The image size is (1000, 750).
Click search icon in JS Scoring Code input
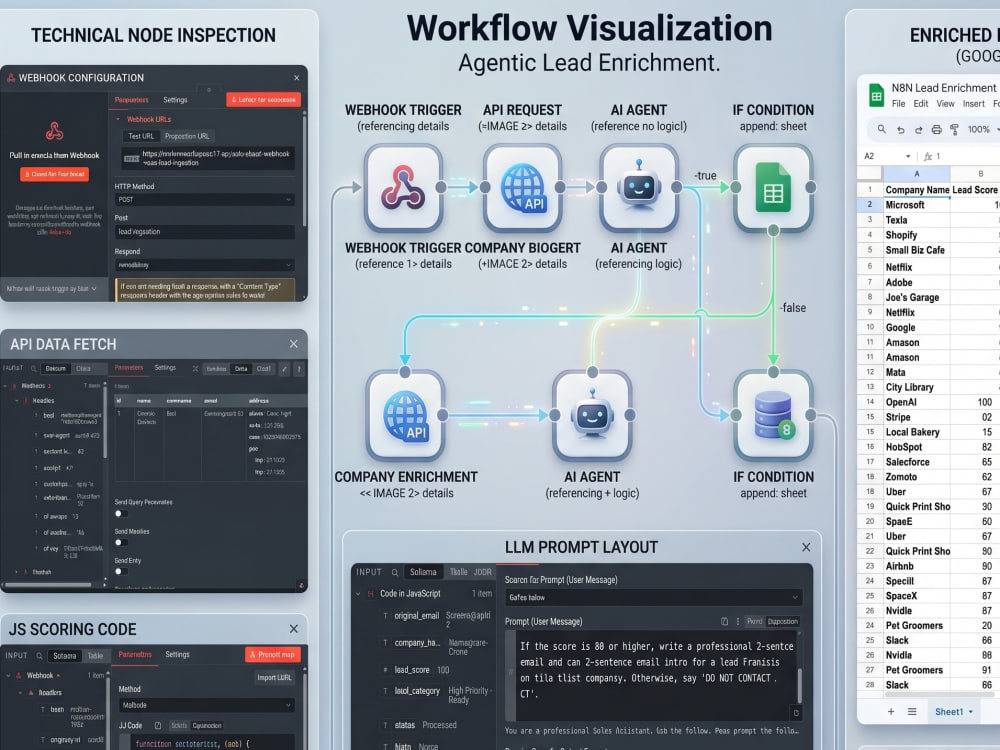39,656
